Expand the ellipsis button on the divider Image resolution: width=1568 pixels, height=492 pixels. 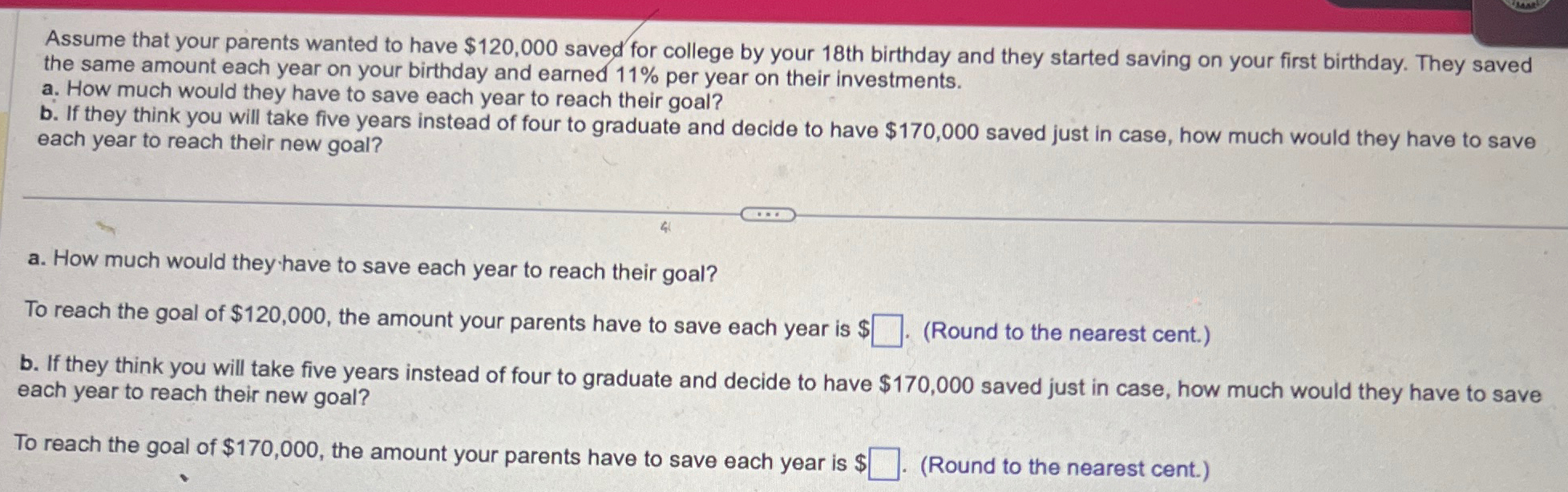click(767, 215)
